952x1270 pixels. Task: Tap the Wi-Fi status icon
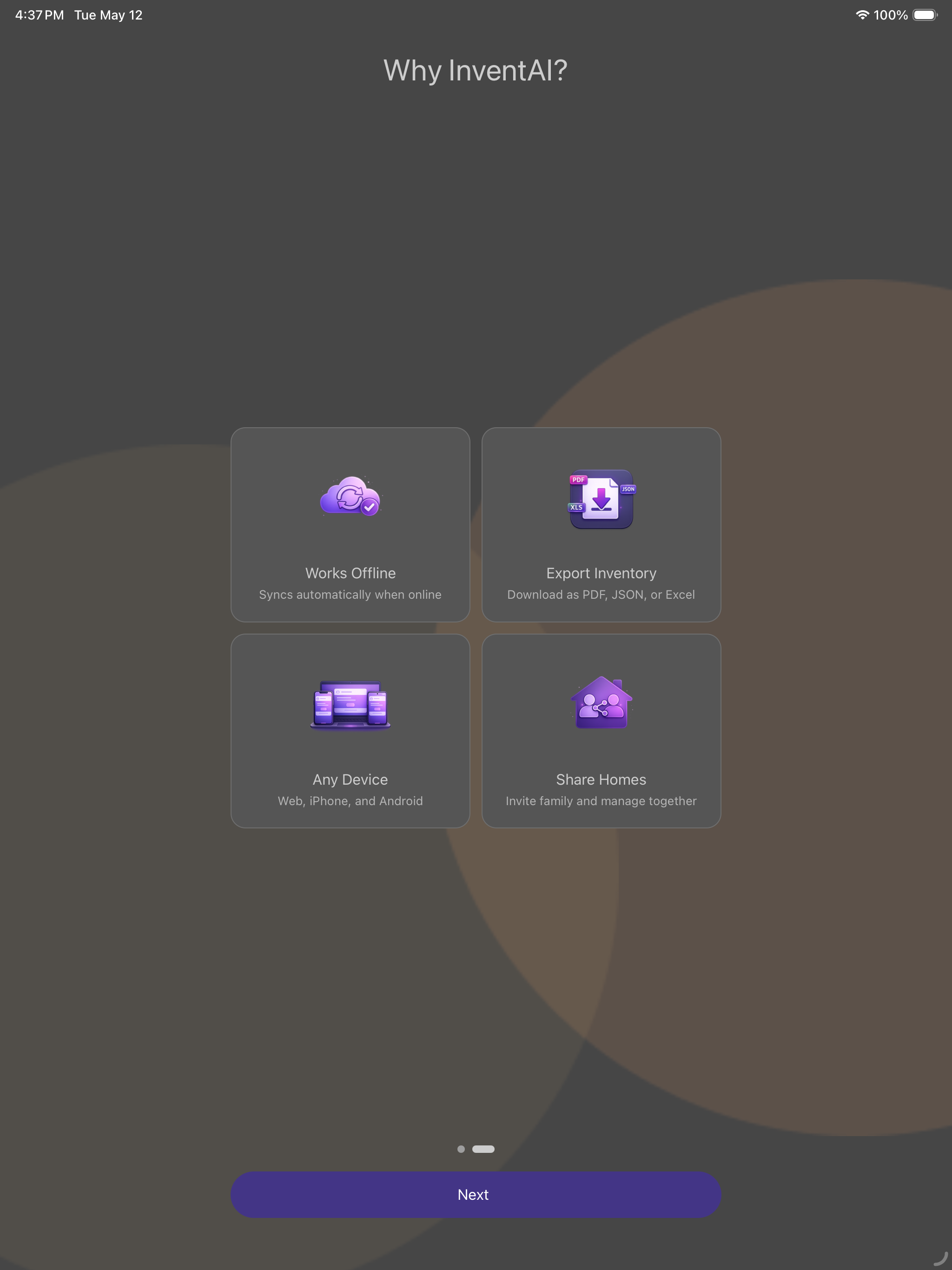click(862, 15)
